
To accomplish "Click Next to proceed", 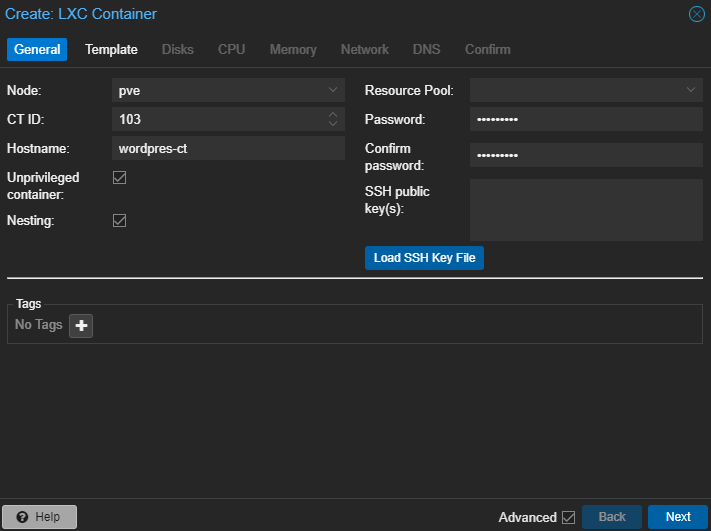I will point(678,517).
